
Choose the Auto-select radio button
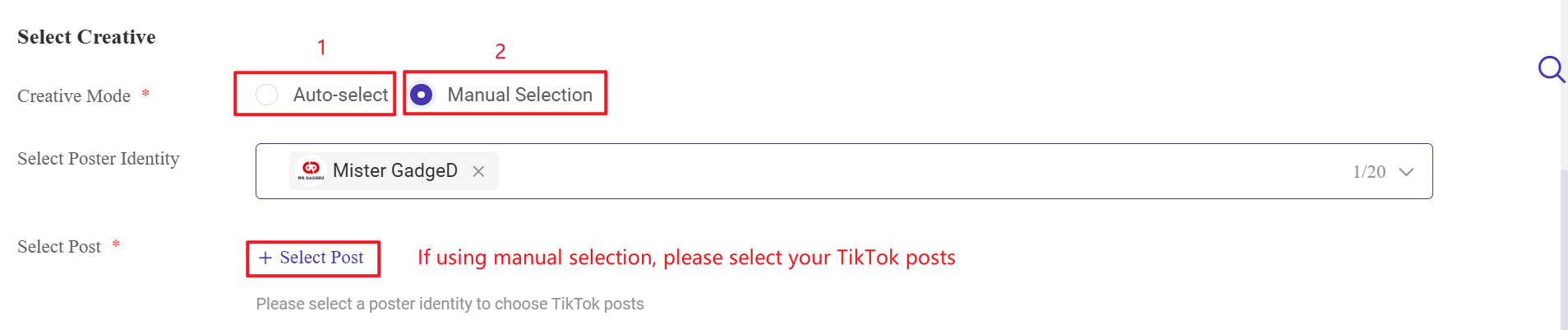click(x=266, y=95)
